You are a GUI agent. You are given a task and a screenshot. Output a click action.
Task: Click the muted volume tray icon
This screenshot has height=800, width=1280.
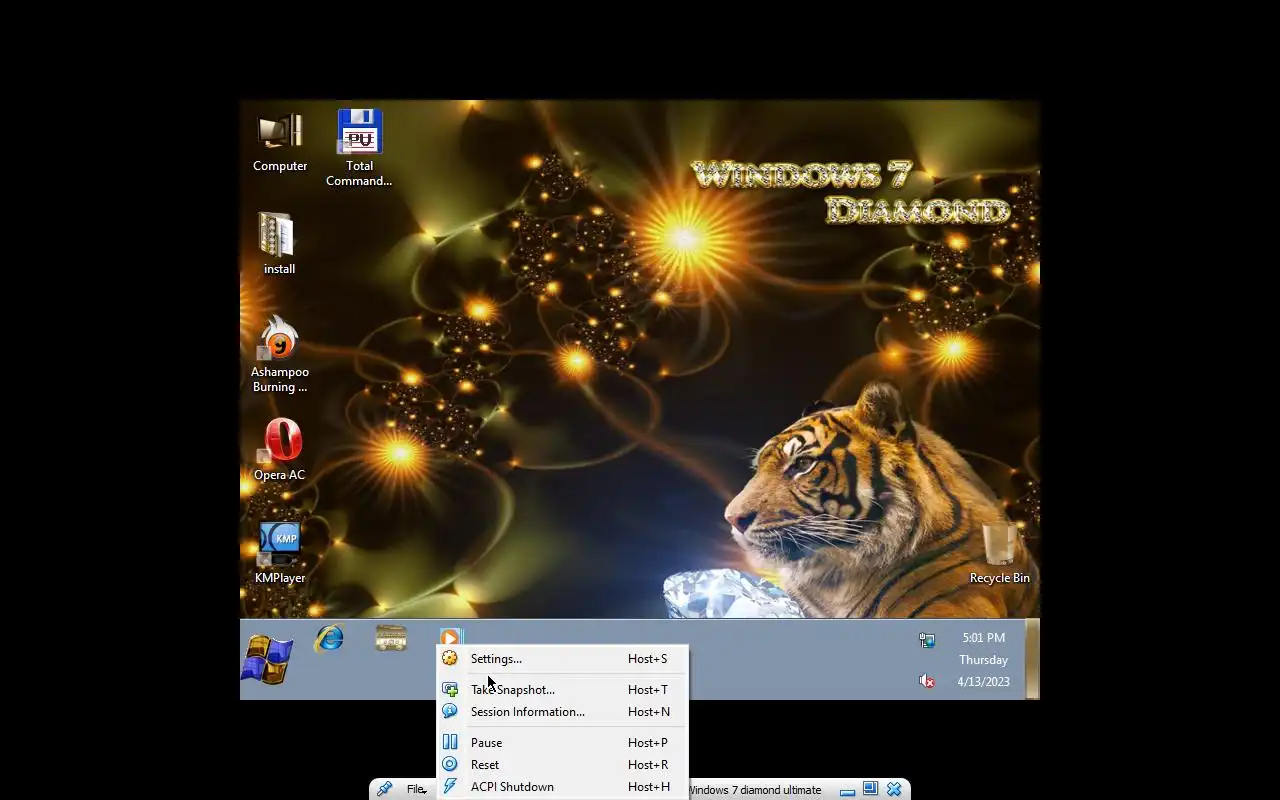927,681
